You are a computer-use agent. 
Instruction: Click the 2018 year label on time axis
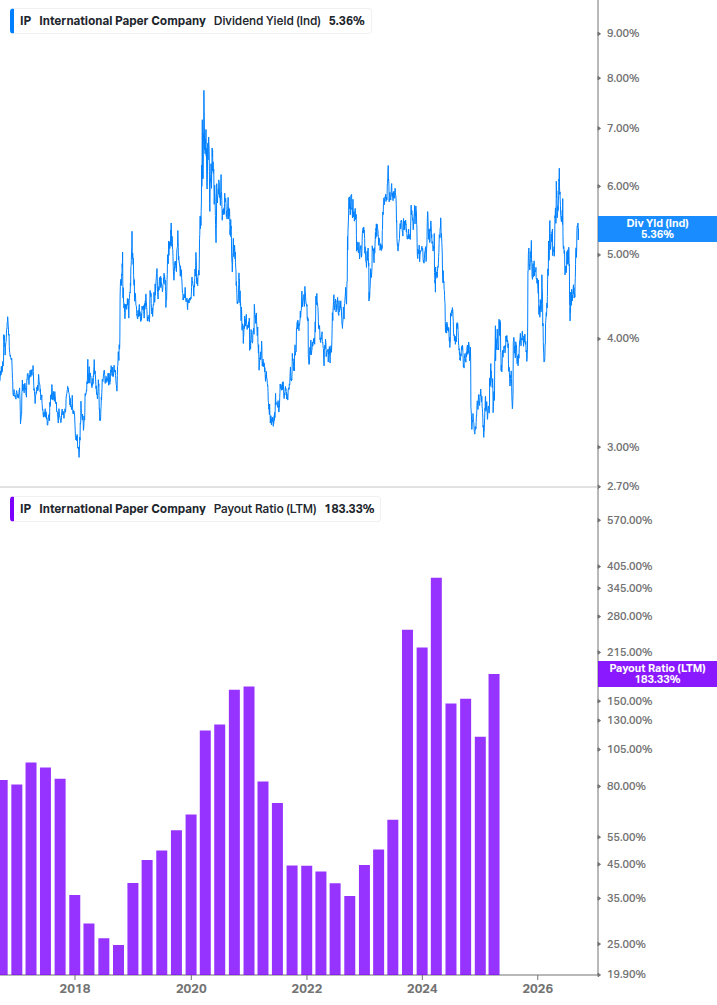coord(75,989)
